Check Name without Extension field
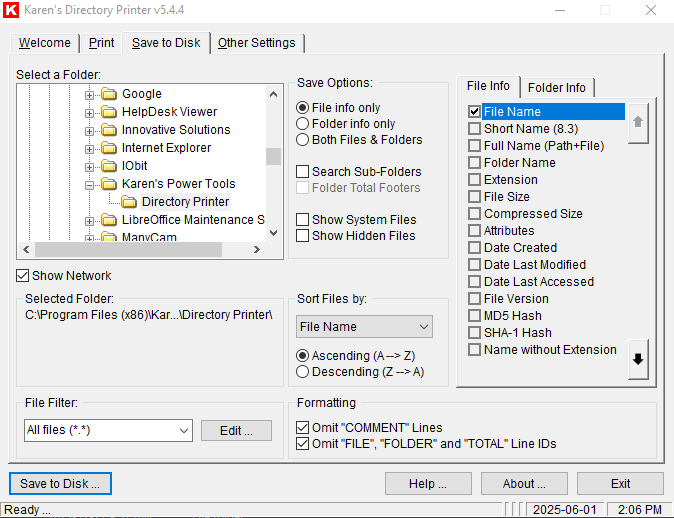This screenshot has height=518, width=674. [x=474, y=349]
